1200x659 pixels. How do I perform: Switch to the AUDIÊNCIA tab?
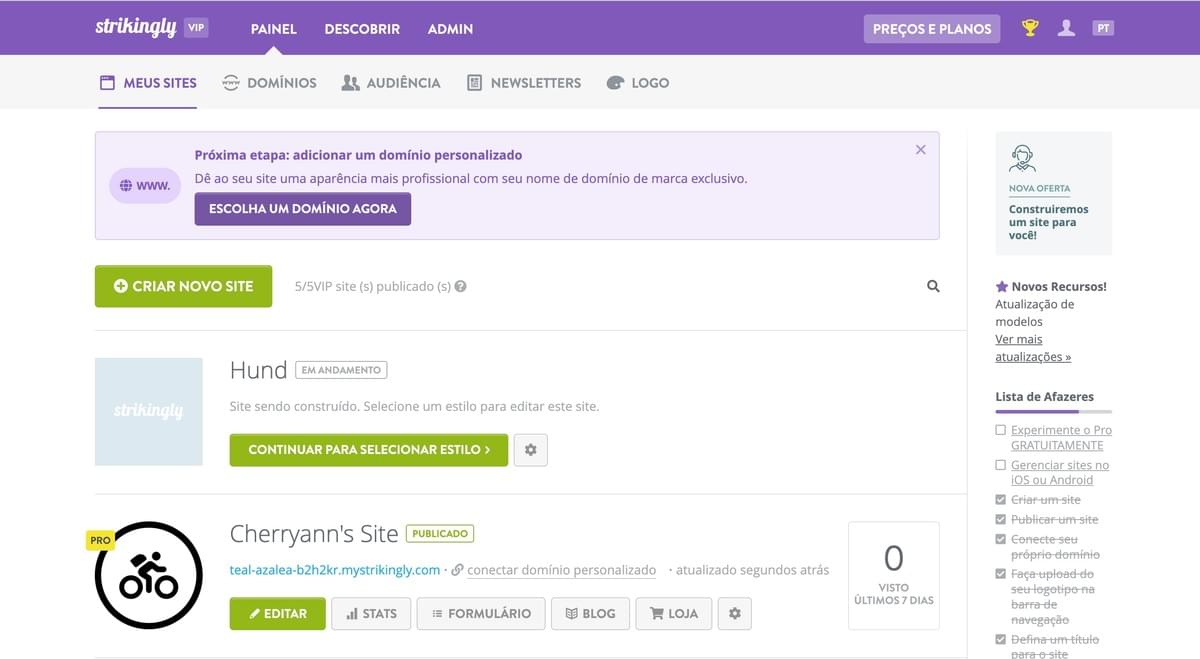tap(391, 83)
